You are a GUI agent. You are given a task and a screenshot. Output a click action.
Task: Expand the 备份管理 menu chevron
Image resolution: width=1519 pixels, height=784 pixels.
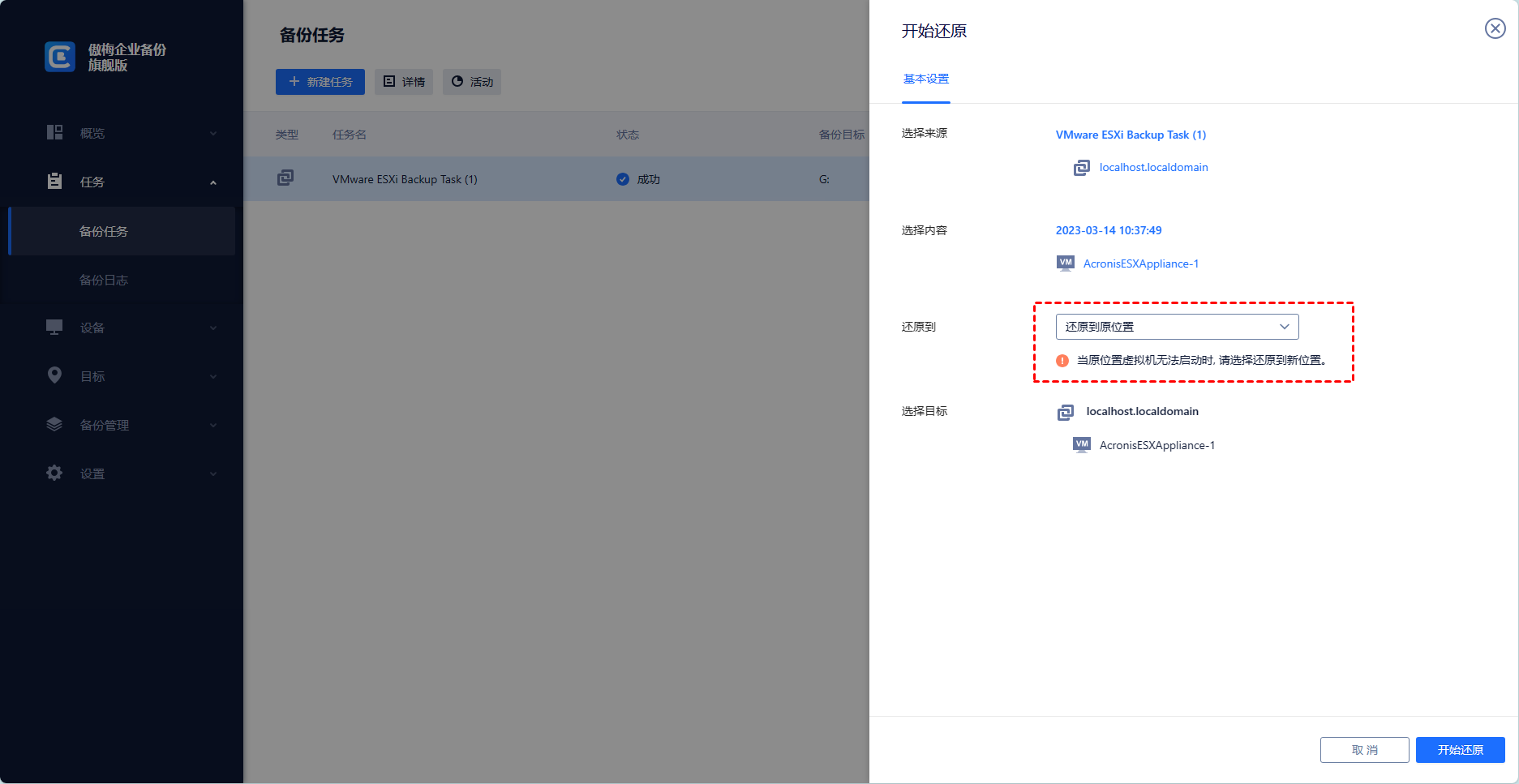(213, 425)
